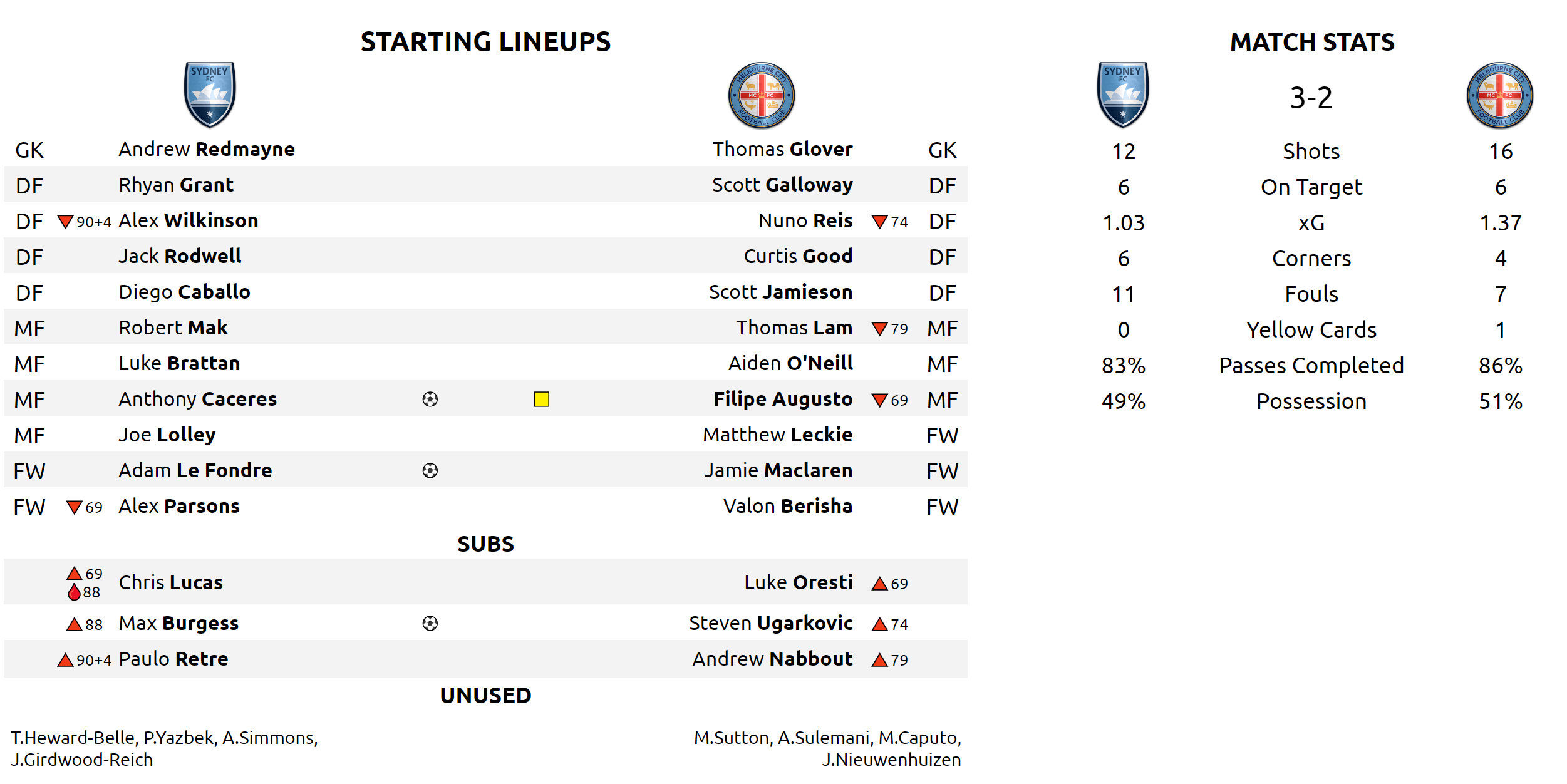Screen dimensions: 1567x784
Task: Click the substituted-off arrow beside Nuno Reis
Action: click(879, 222)
